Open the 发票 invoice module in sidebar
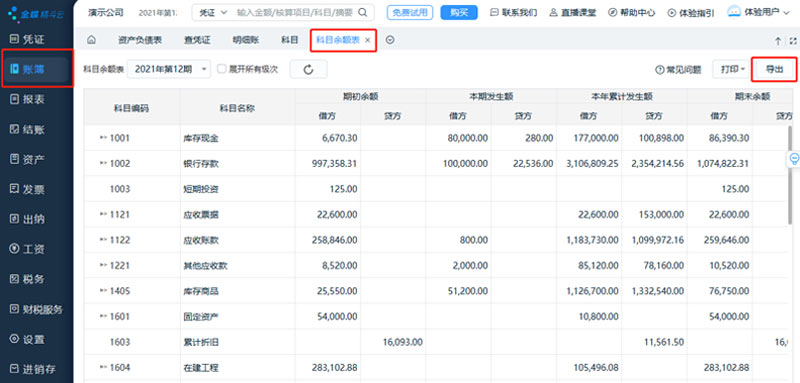 (28, 190)
